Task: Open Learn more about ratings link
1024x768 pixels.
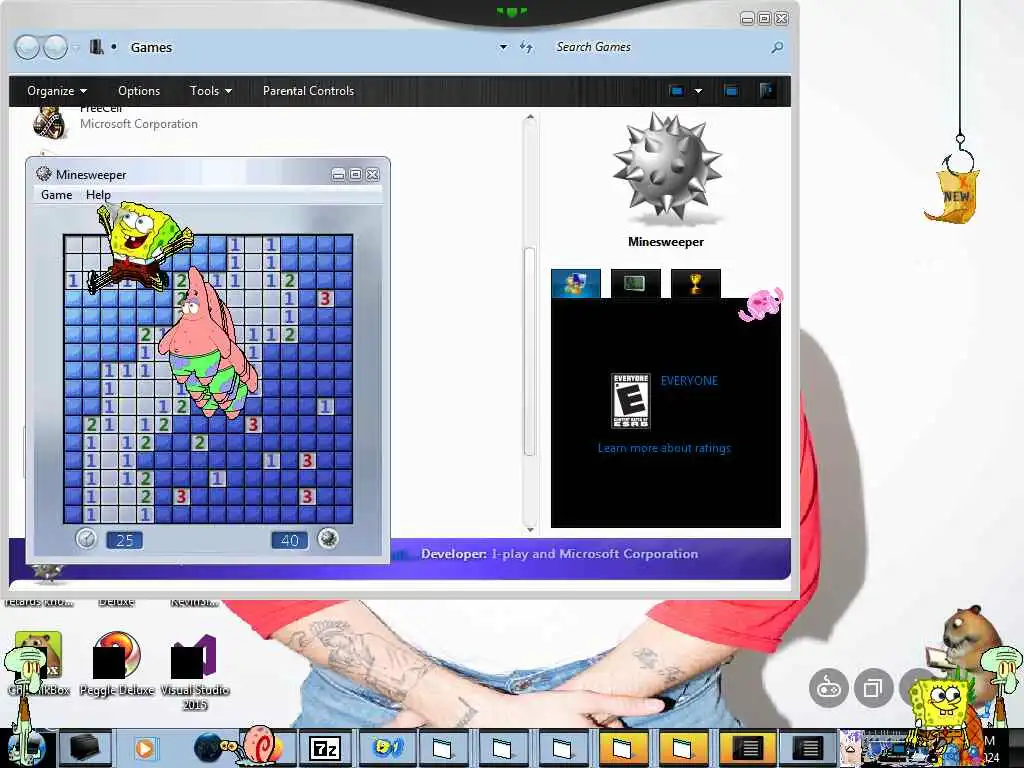Action: (x=664, y=448)
